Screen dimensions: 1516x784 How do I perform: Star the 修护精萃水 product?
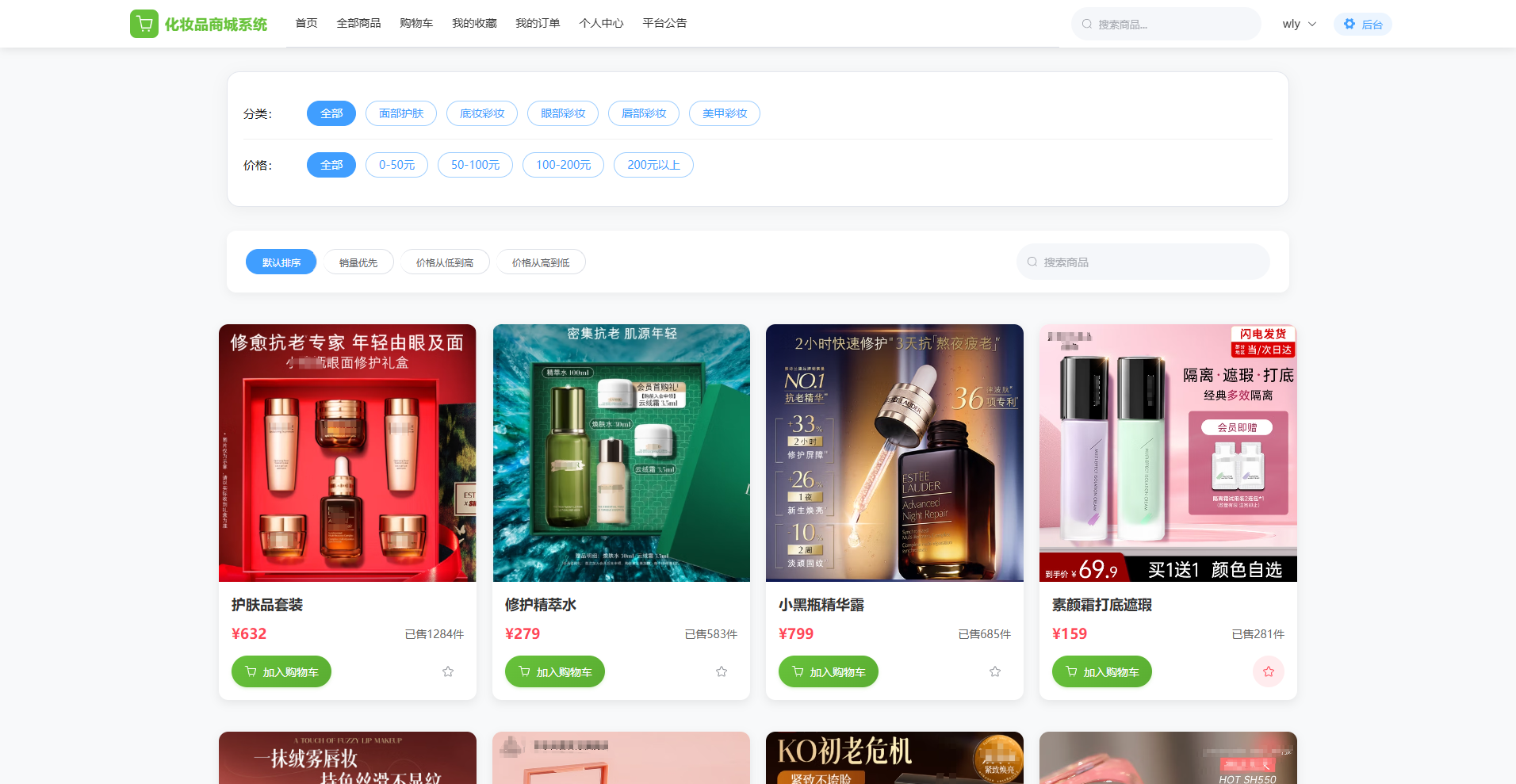[722, 671]
